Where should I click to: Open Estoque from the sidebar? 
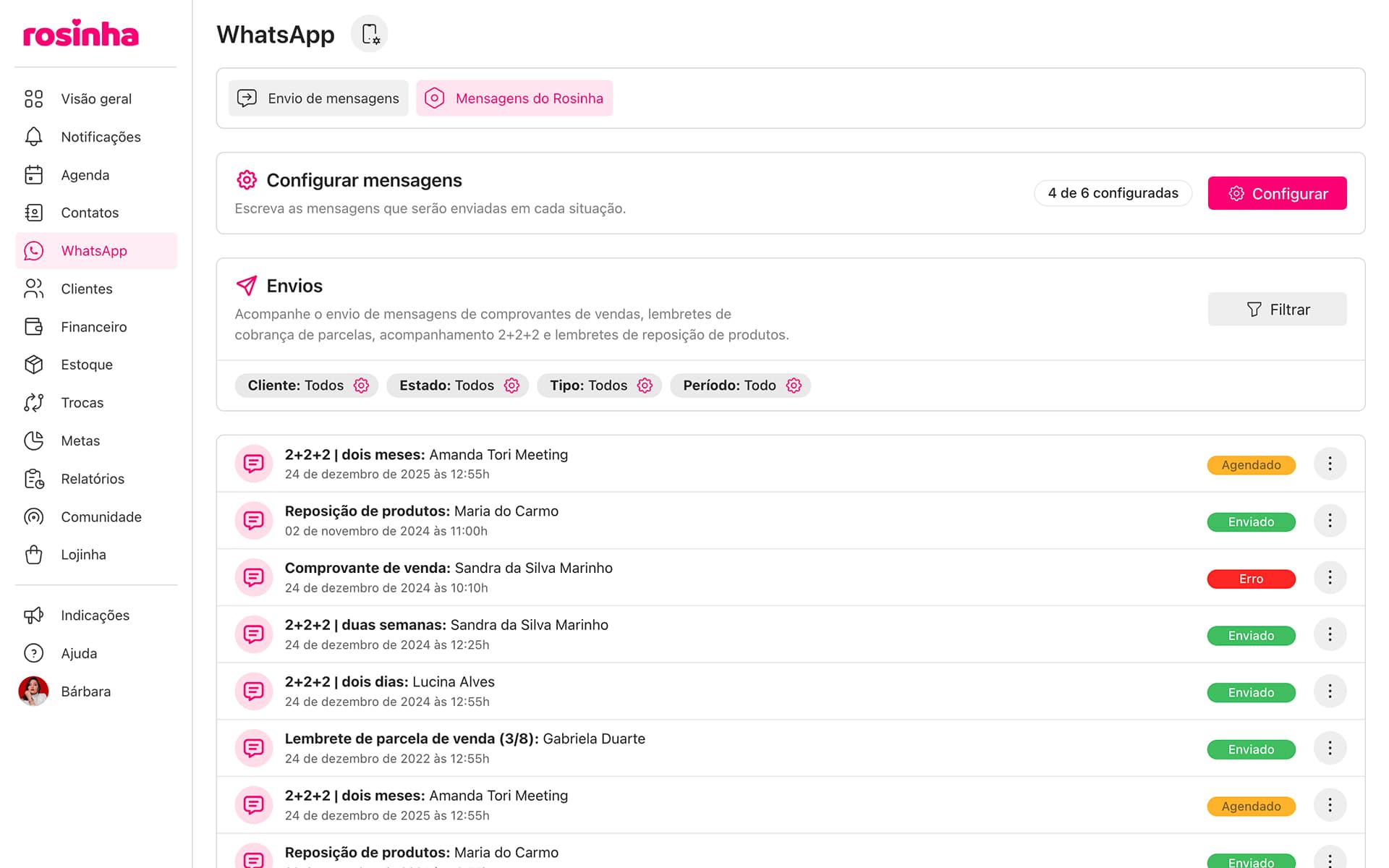[86, 365]
